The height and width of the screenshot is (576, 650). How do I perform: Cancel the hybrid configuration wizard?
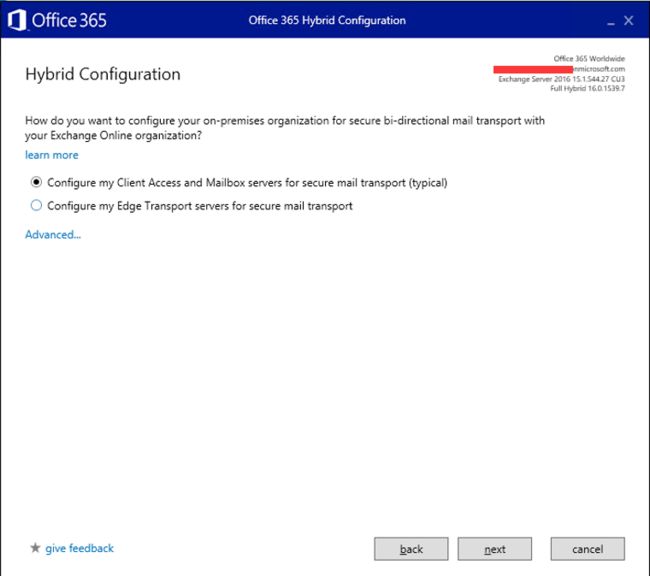coord(587,549)
